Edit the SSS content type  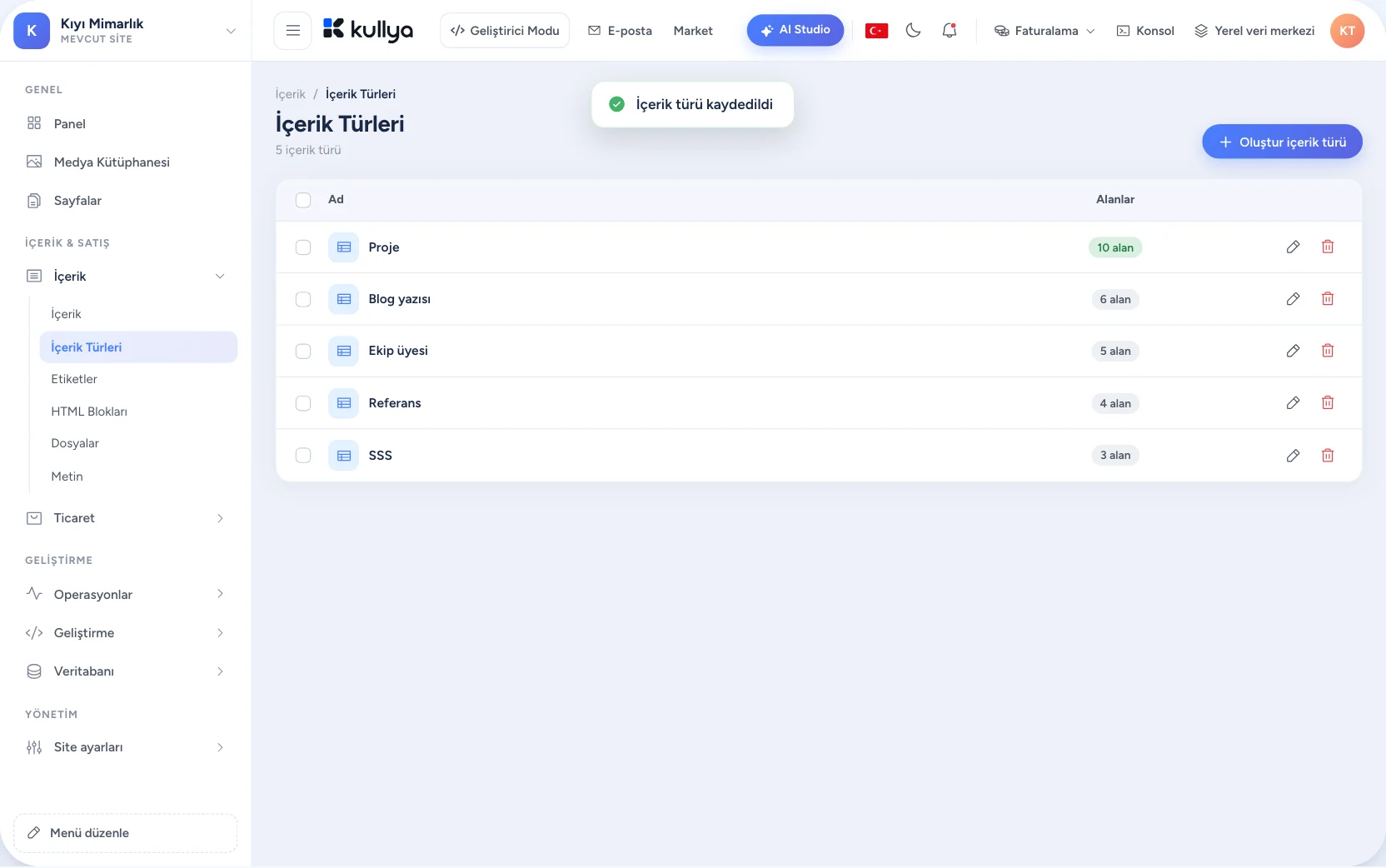tap(1293, 456)
